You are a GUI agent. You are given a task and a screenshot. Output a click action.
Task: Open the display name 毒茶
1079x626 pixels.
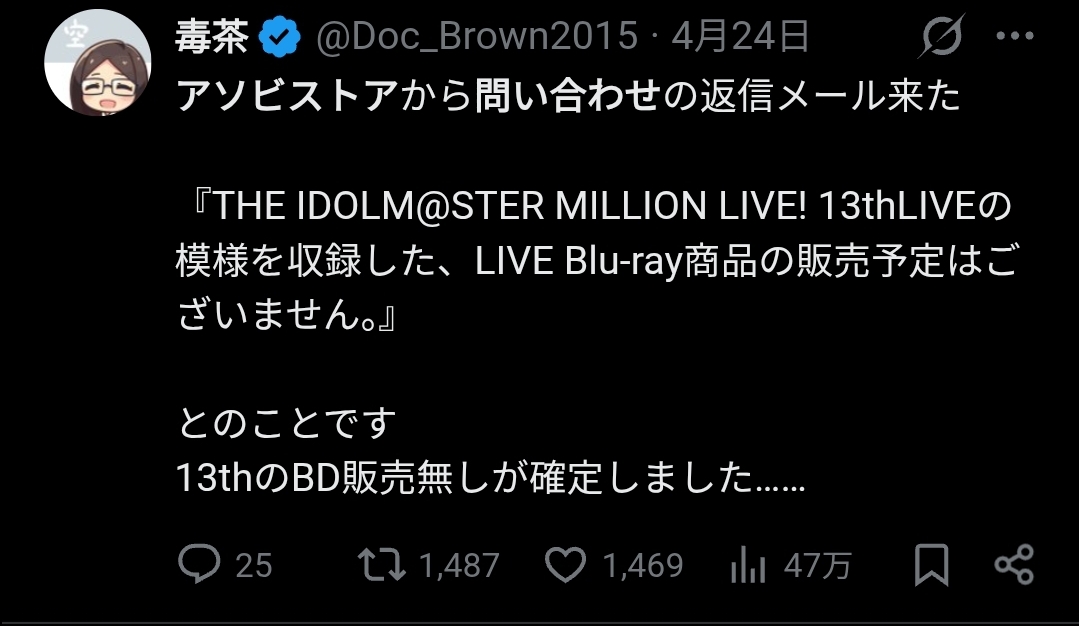(x=212, y=36)
